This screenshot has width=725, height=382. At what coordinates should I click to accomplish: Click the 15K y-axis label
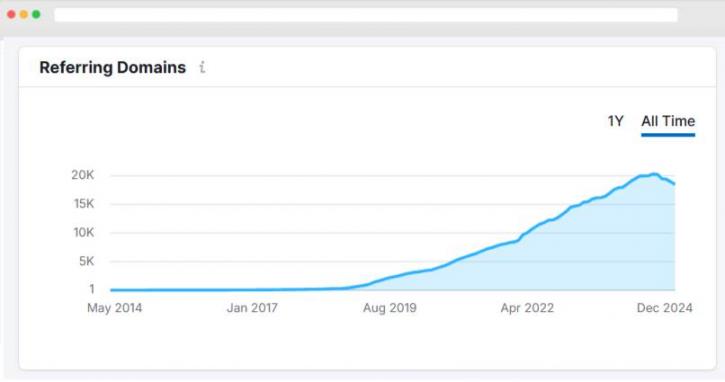pos(84,203)
